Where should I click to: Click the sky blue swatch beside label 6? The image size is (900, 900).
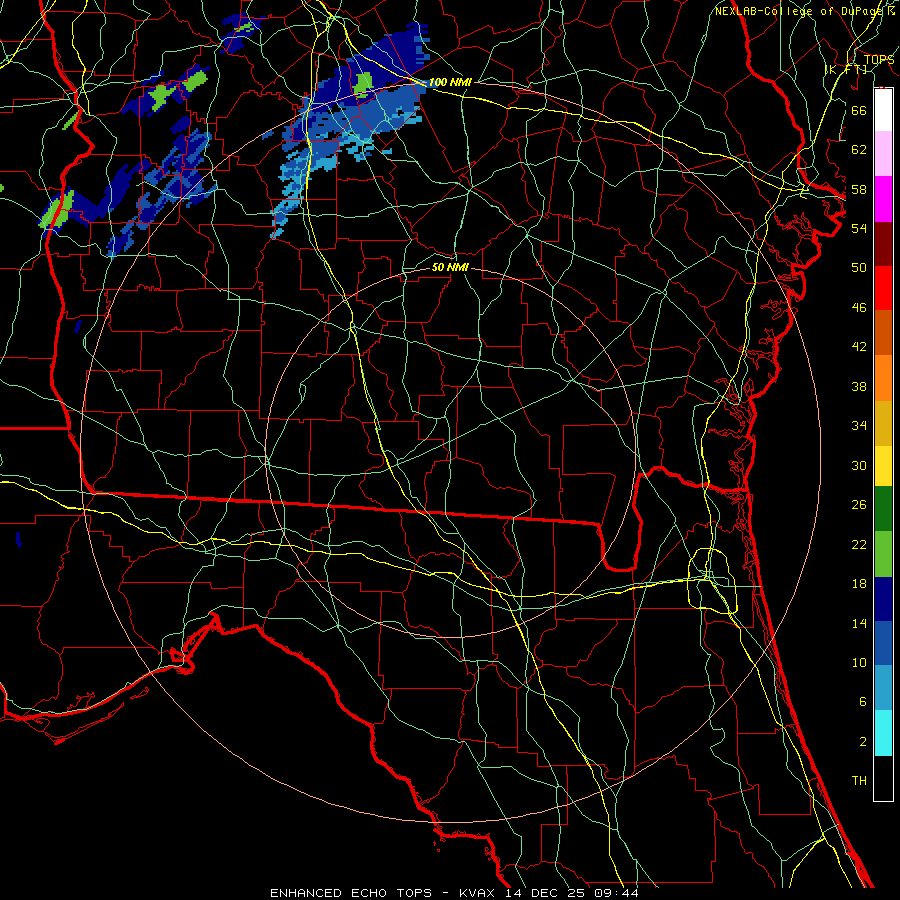pos(883,688)
